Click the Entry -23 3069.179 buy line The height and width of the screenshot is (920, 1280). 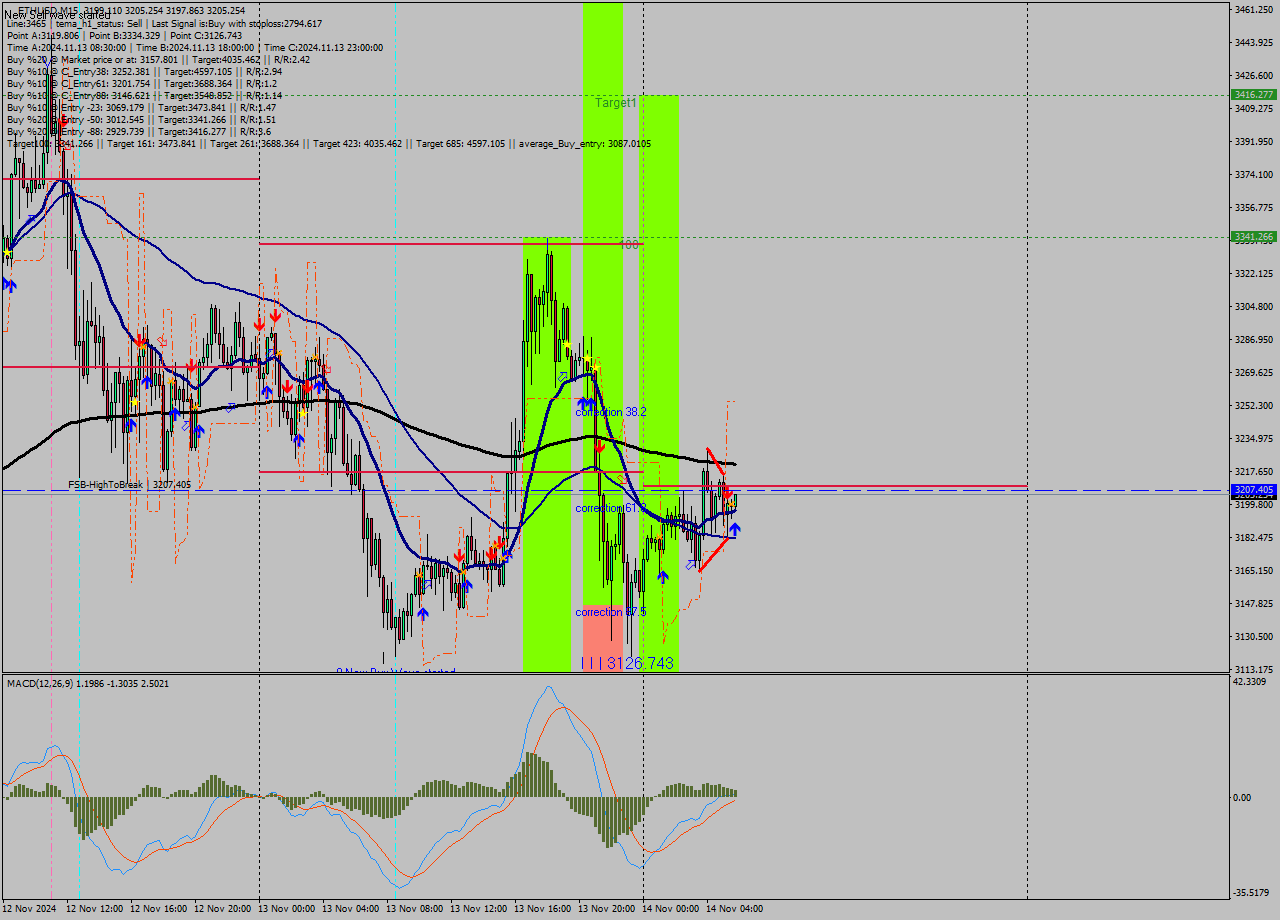pyautogui.click(x=141, y=107)
